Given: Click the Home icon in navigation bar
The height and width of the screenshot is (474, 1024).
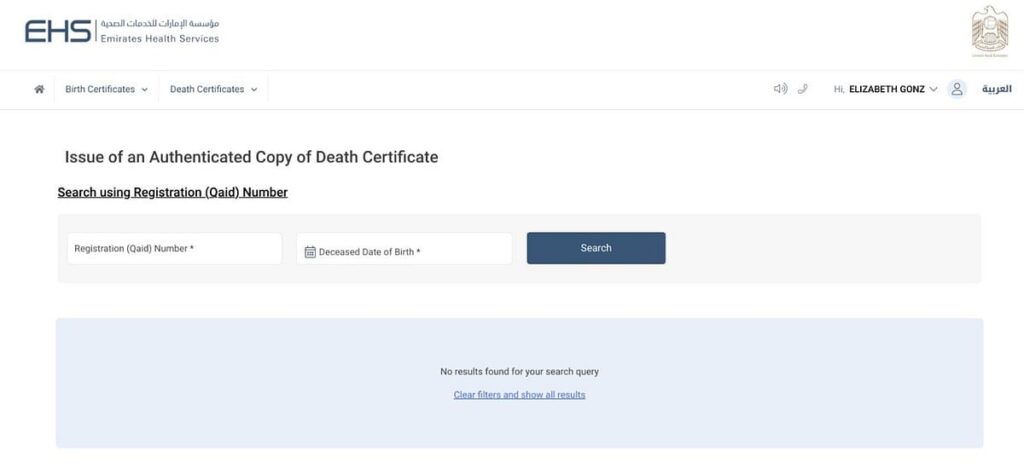Looking at the screenshot, I should (39, 89).
